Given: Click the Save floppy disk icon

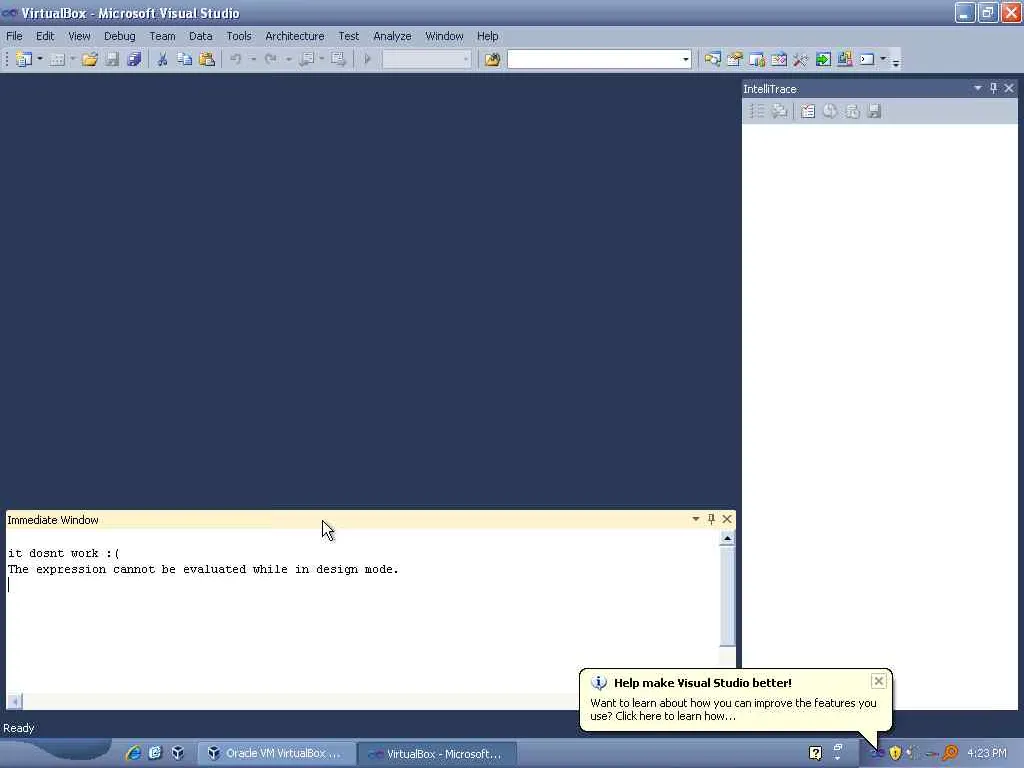Looking at the screenshot, I should point(112,59).
